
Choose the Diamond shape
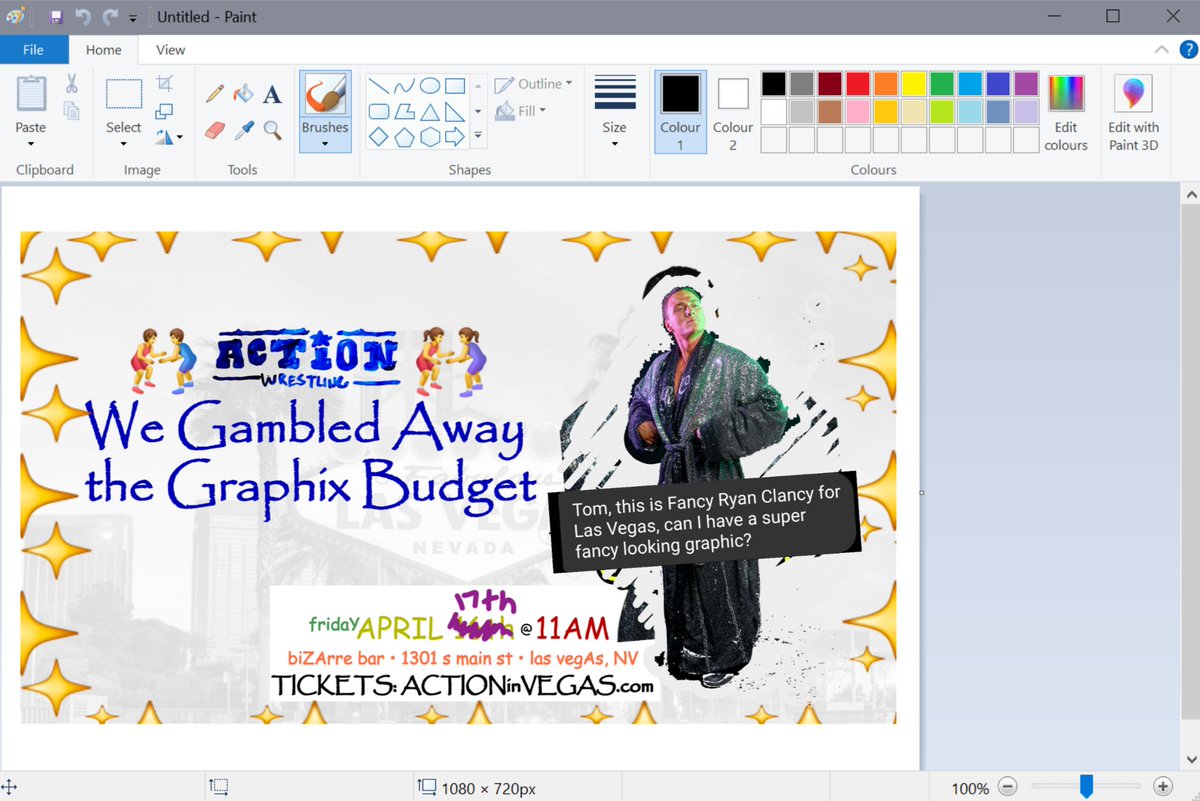[379, 136]
